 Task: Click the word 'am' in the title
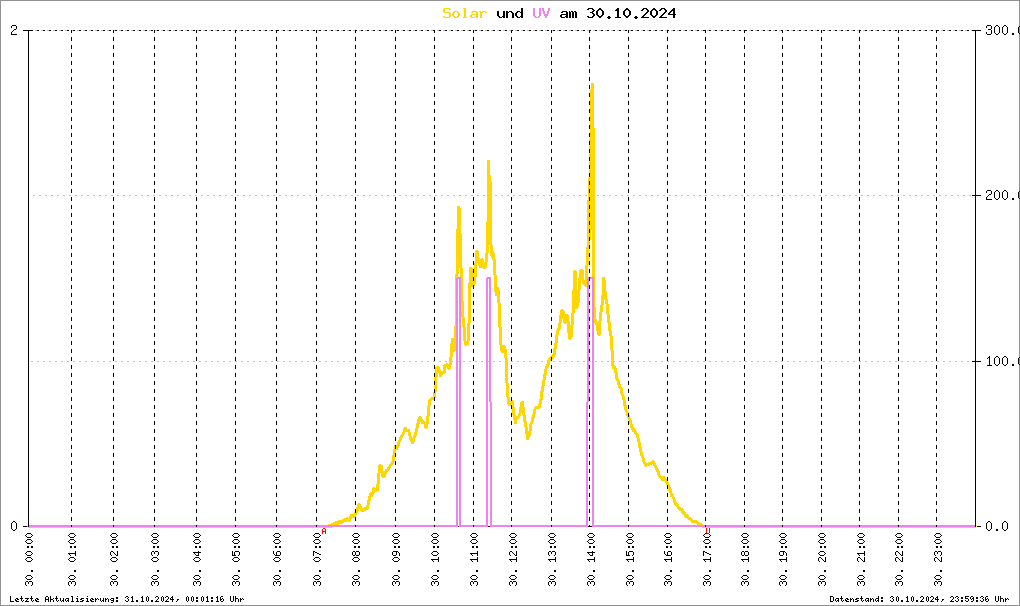click(x=569, y=13)
